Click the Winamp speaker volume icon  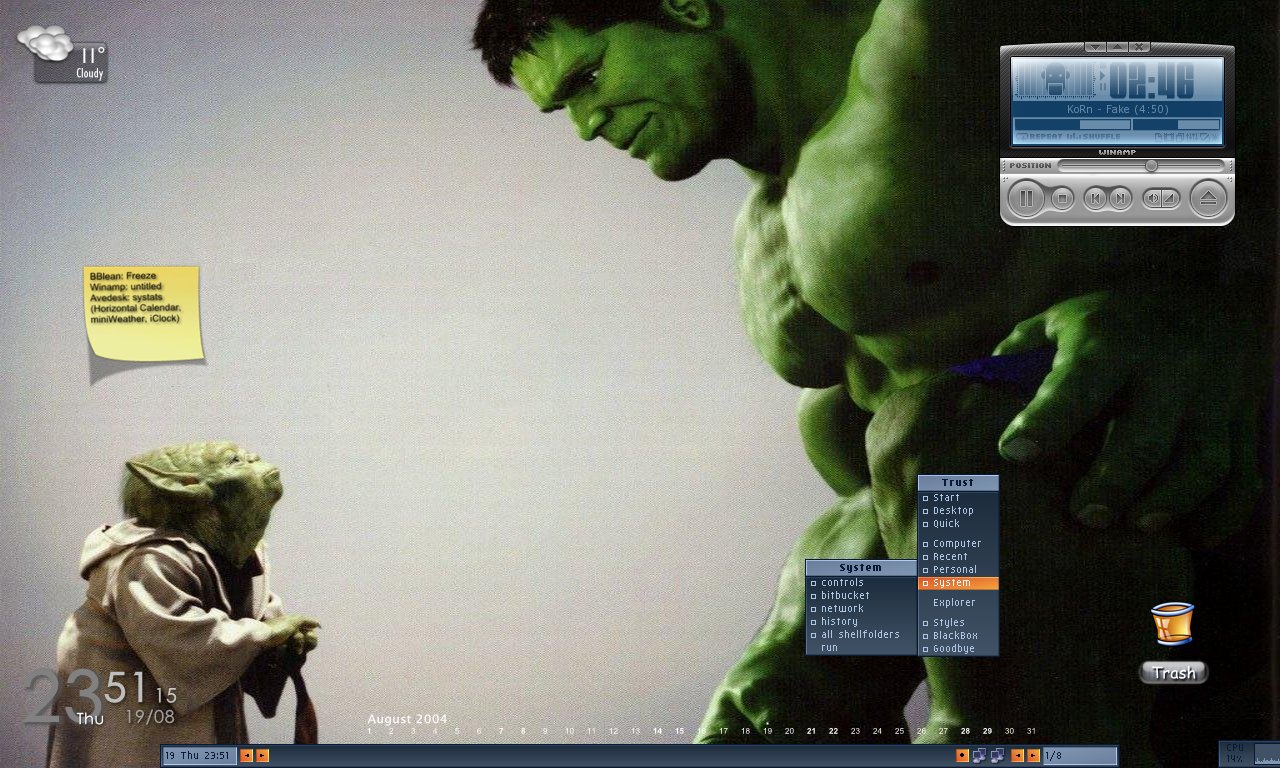(x=1153, y=199)
